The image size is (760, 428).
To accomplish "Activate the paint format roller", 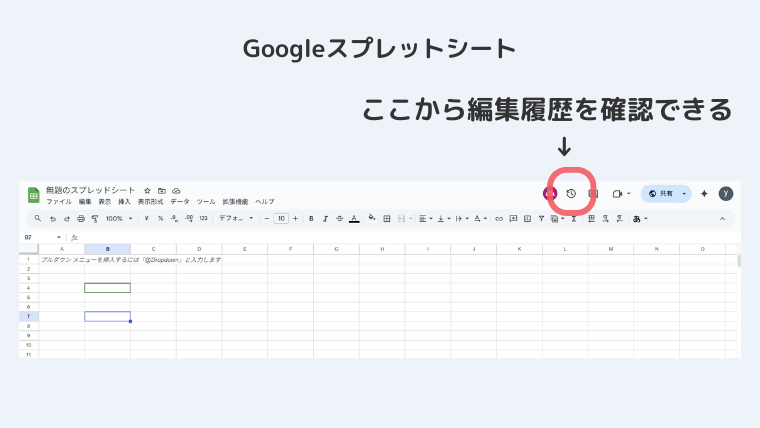I will 95,219.
